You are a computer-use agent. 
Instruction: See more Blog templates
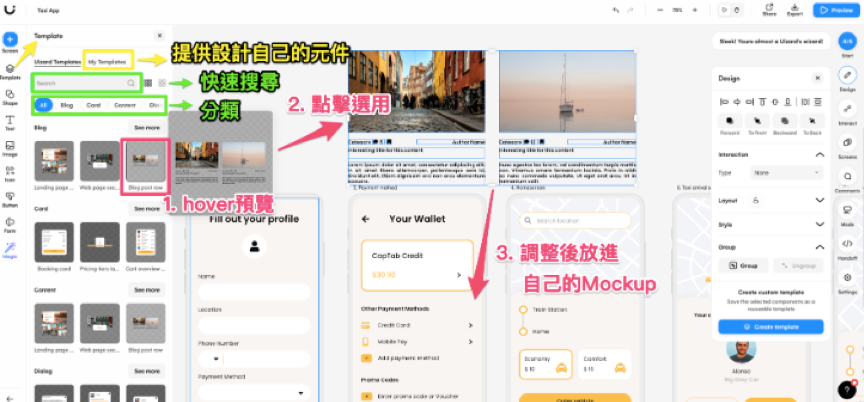(x=147, y=127)
